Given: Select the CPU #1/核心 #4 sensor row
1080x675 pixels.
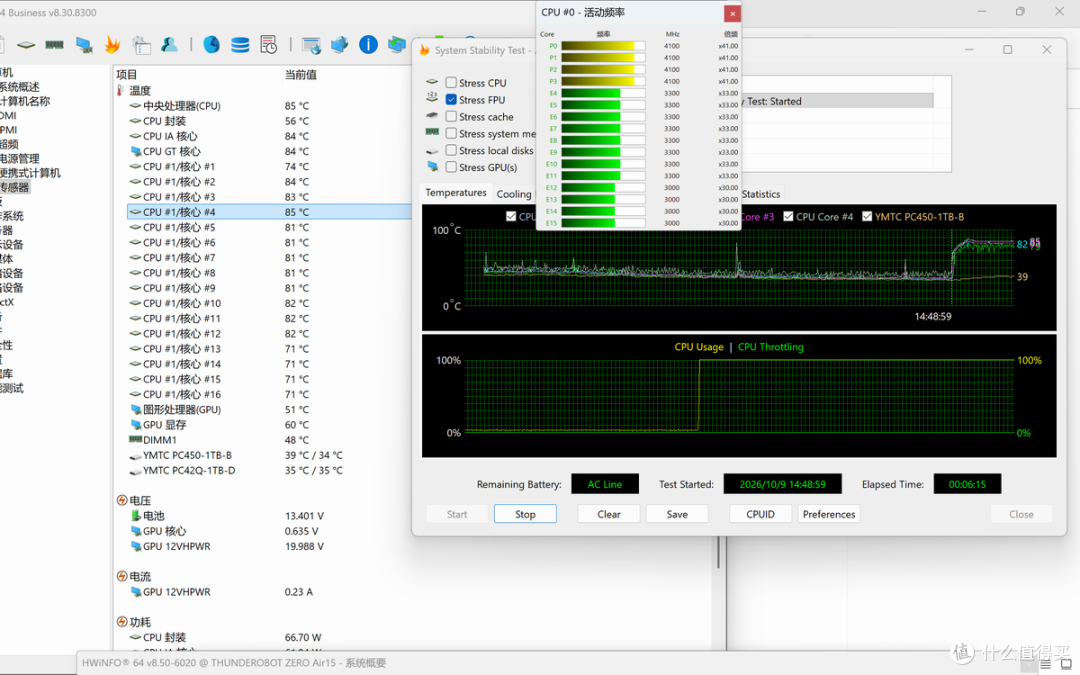Looking at the screenshot, I should coord(269,212).
